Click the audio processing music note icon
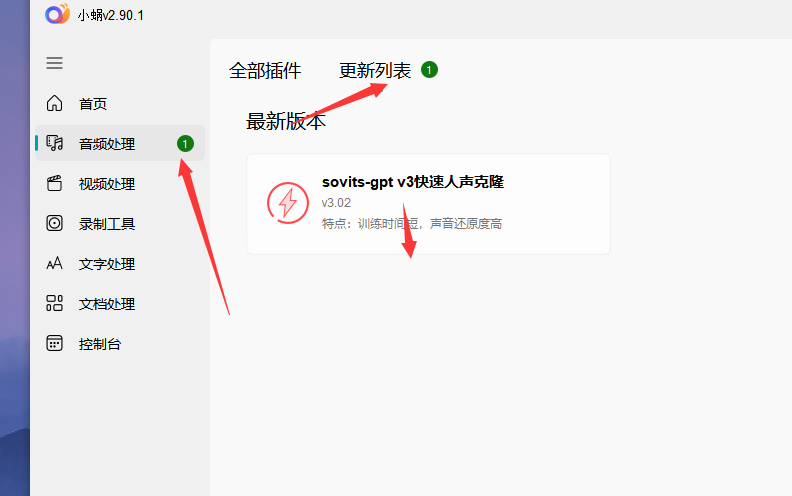 tap(55, 143)
